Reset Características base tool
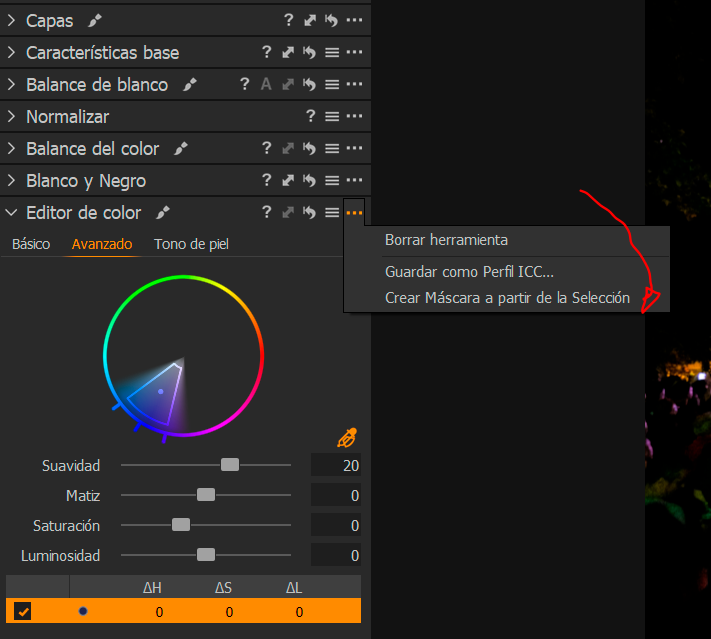The height and width of the screenshot is (639, 711). 310,53
